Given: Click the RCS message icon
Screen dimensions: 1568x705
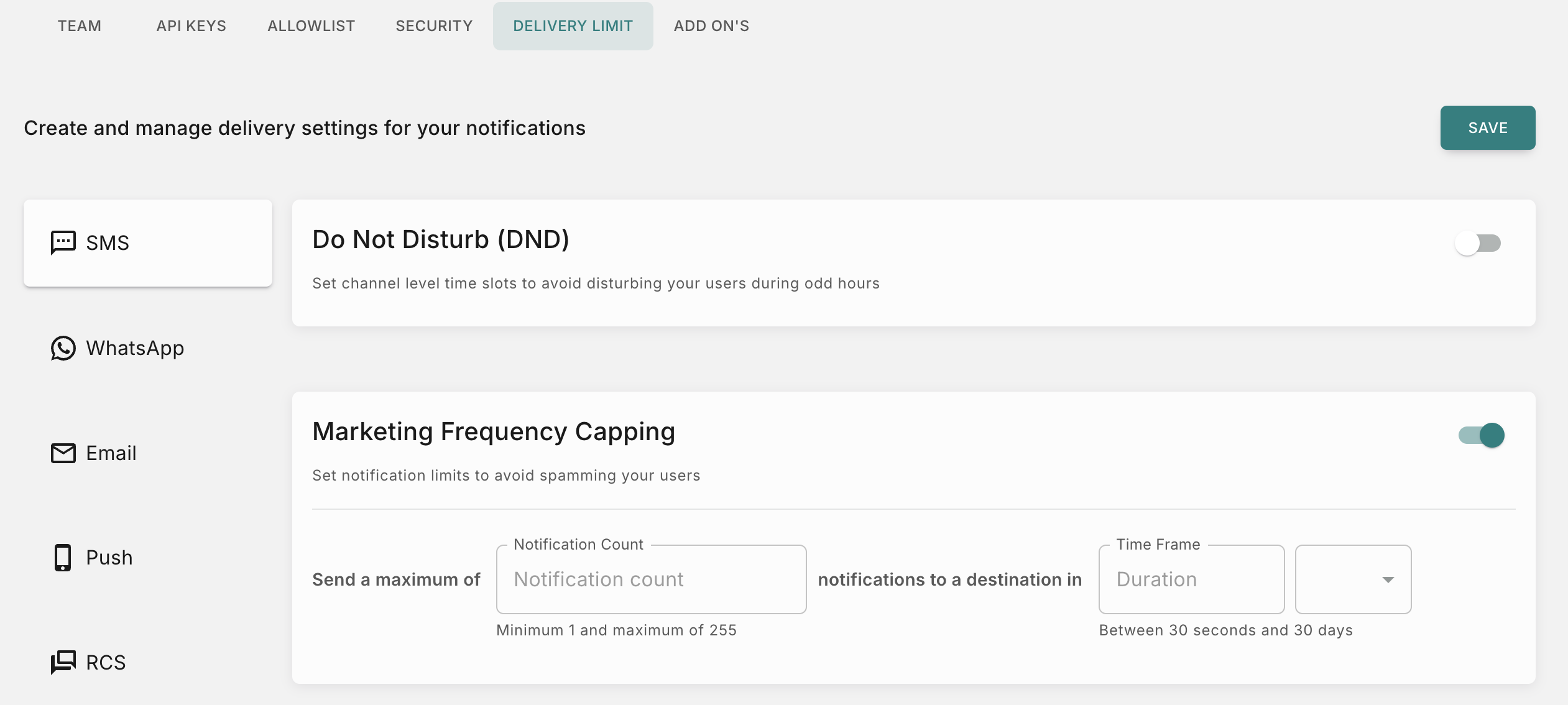Looking at the screenshot, I should click(x=63, y=662).
